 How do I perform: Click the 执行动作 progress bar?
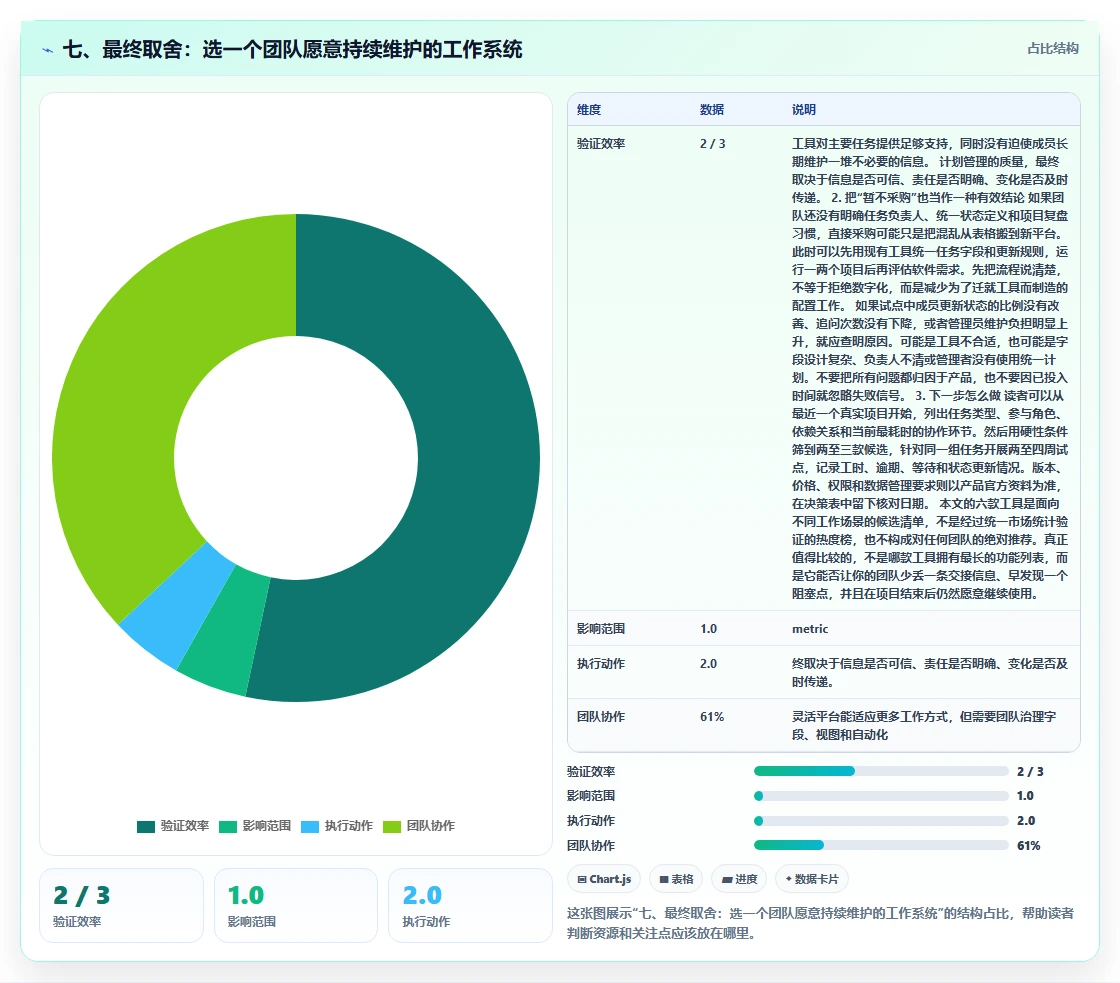(x=881, y=821)
